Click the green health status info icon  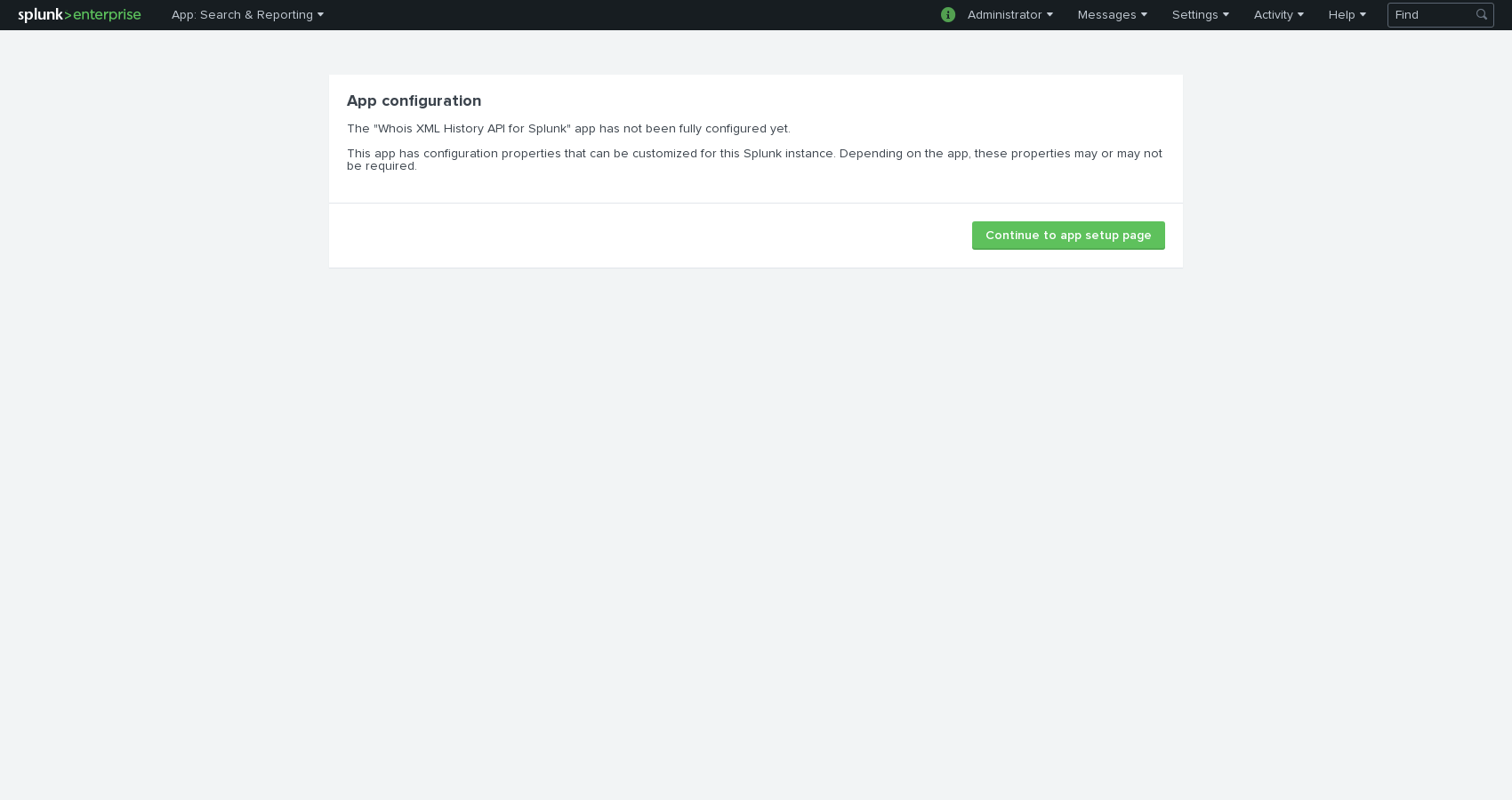click(948, 15)
